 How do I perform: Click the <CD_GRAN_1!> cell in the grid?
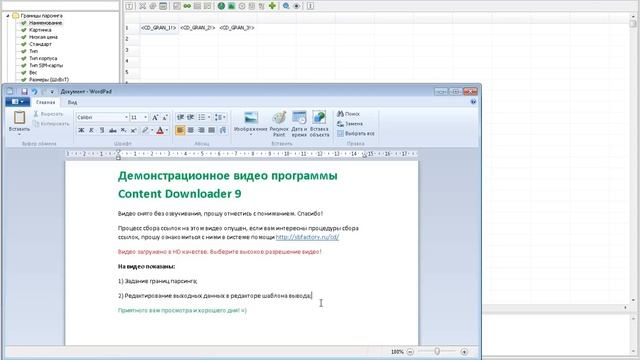158,28
